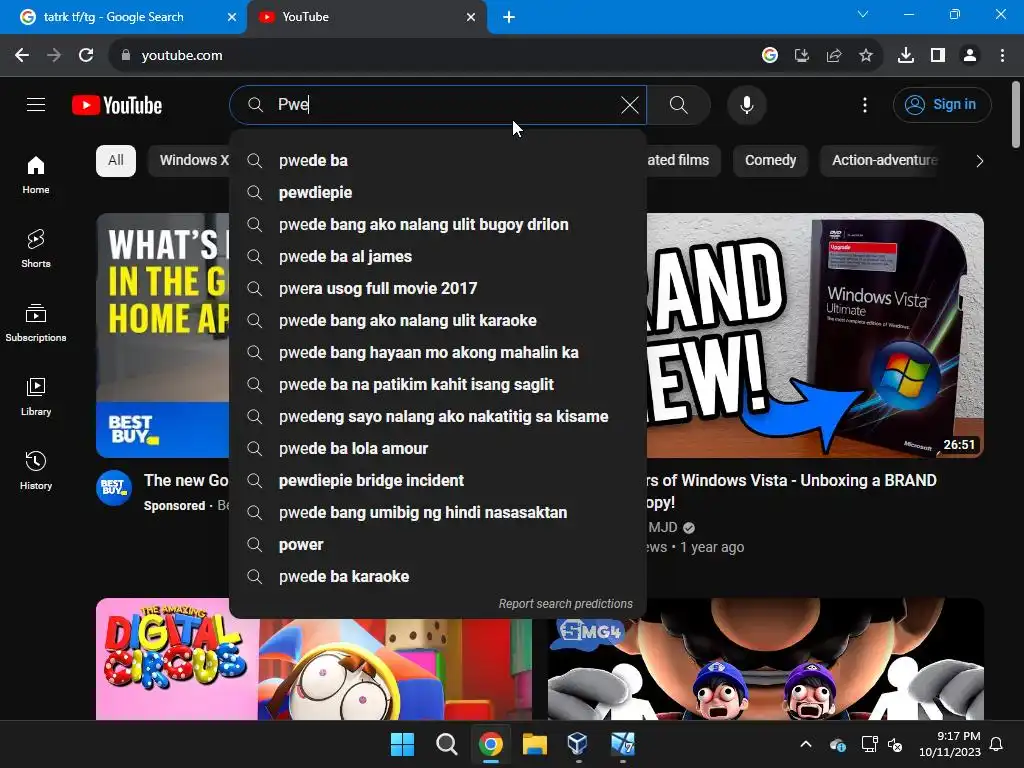
Task: Sign in to YouTube
Action: [942, 104]
